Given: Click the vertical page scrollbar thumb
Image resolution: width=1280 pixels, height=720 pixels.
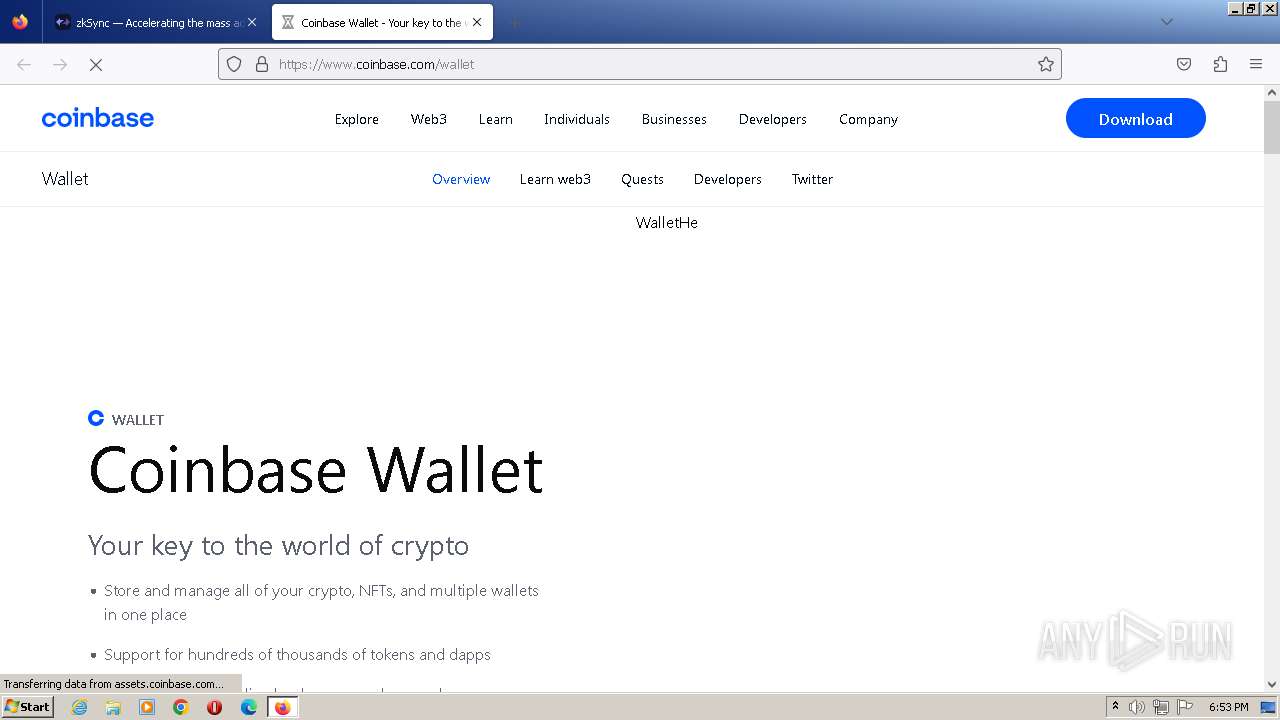Looking at the screenshot, I should 1272,127.
